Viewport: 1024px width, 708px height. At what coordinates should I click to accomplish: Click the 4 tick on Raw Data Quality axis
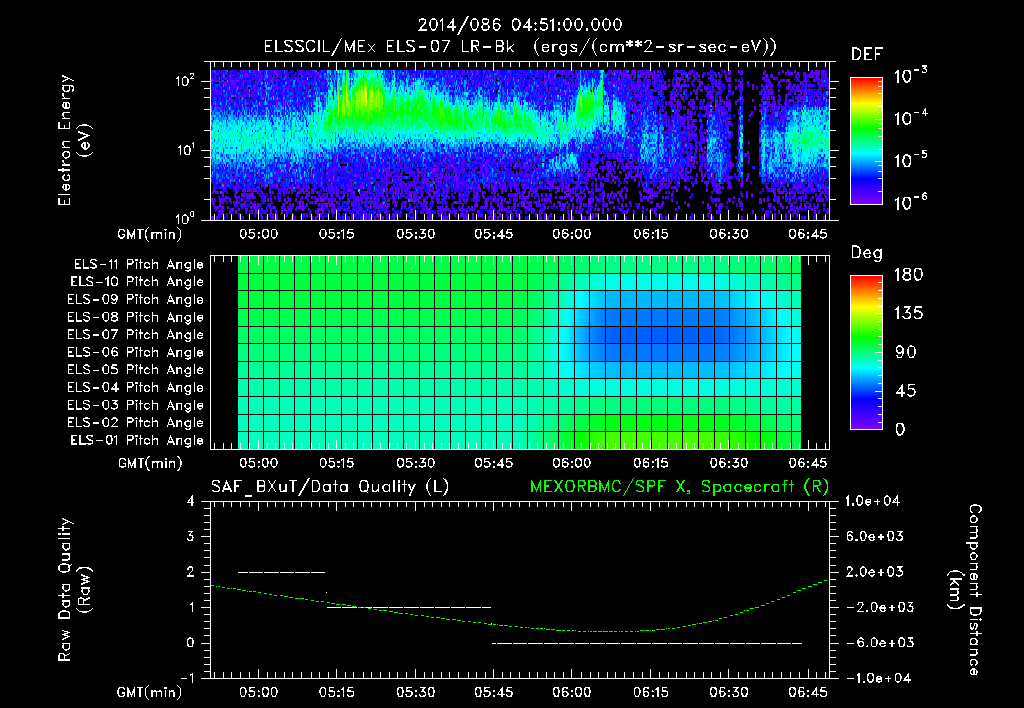coord(190,502)
